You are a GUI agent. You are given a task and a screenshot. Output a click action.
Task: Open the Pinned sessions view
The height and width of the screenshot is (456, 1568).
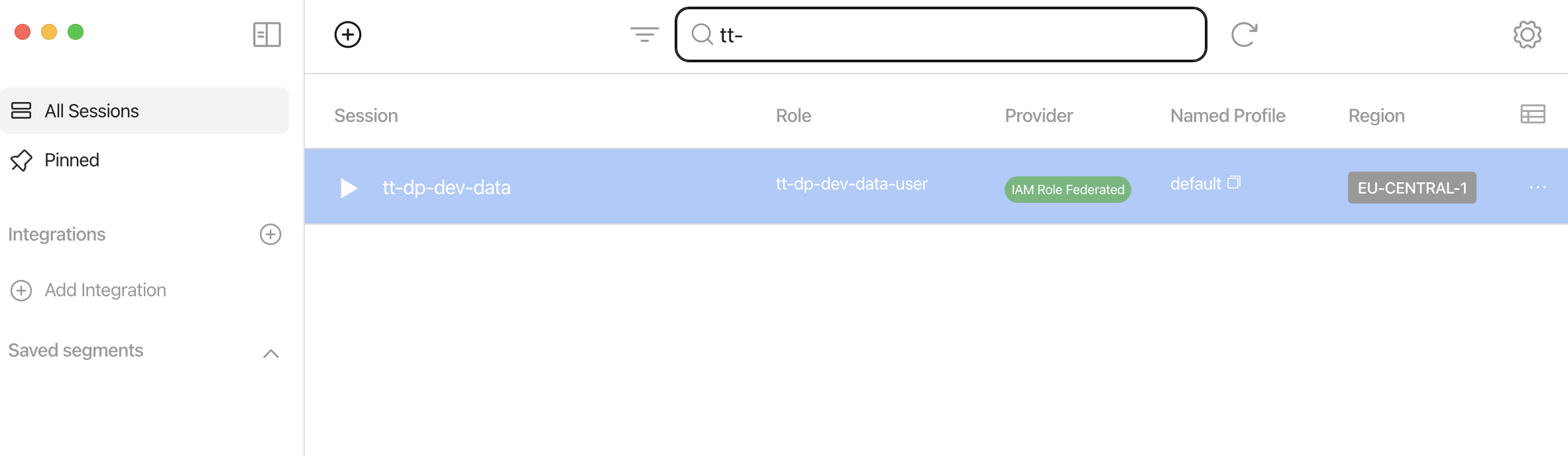pos(72,160)
